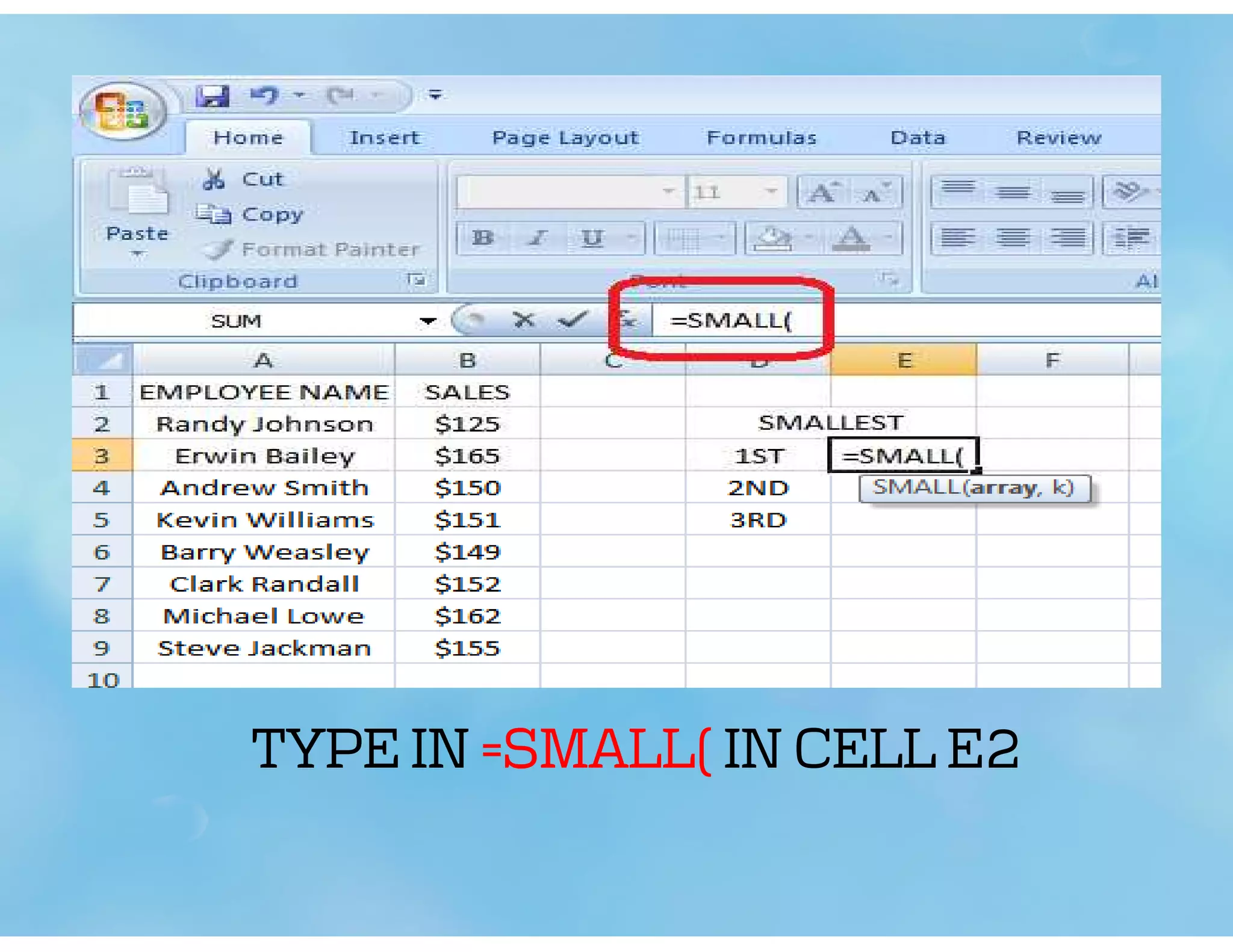Select column E header
Screen dimensions: 1233x952
(903, 360)
